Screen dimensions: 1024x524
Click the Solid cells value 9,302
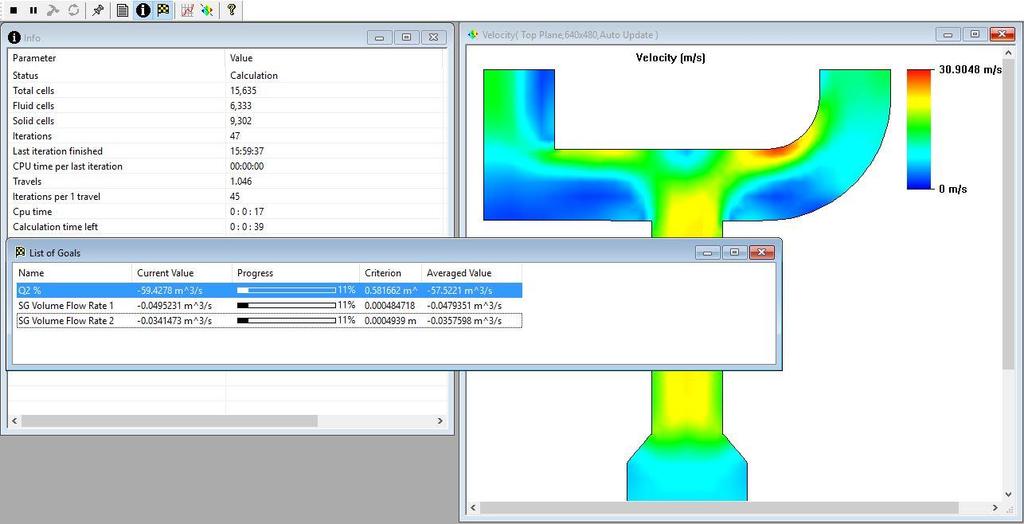tap(241, 121)
